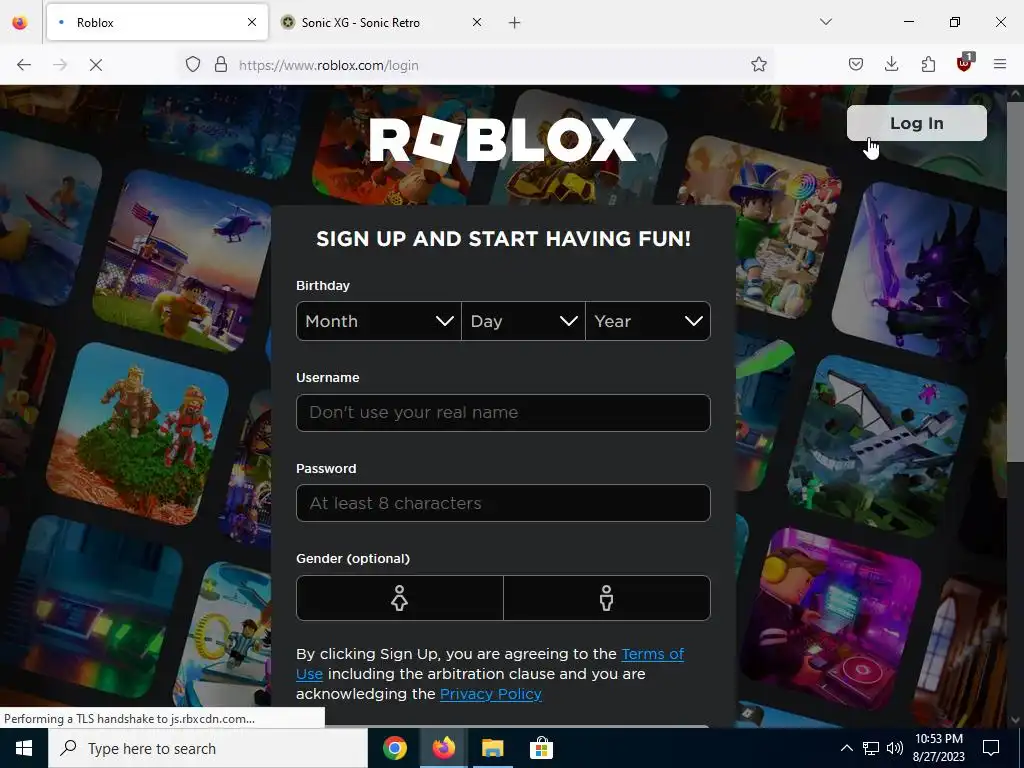Open the Terms of Use link

click(652, 654)
